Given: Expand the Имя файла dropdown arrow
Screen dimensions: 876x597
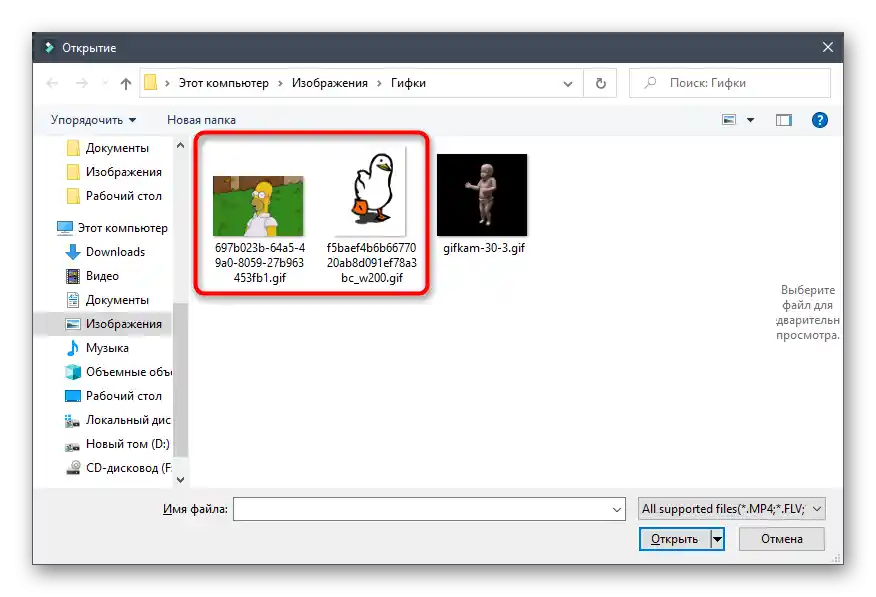Looking at the screenshot, I should tap(617, 509).
